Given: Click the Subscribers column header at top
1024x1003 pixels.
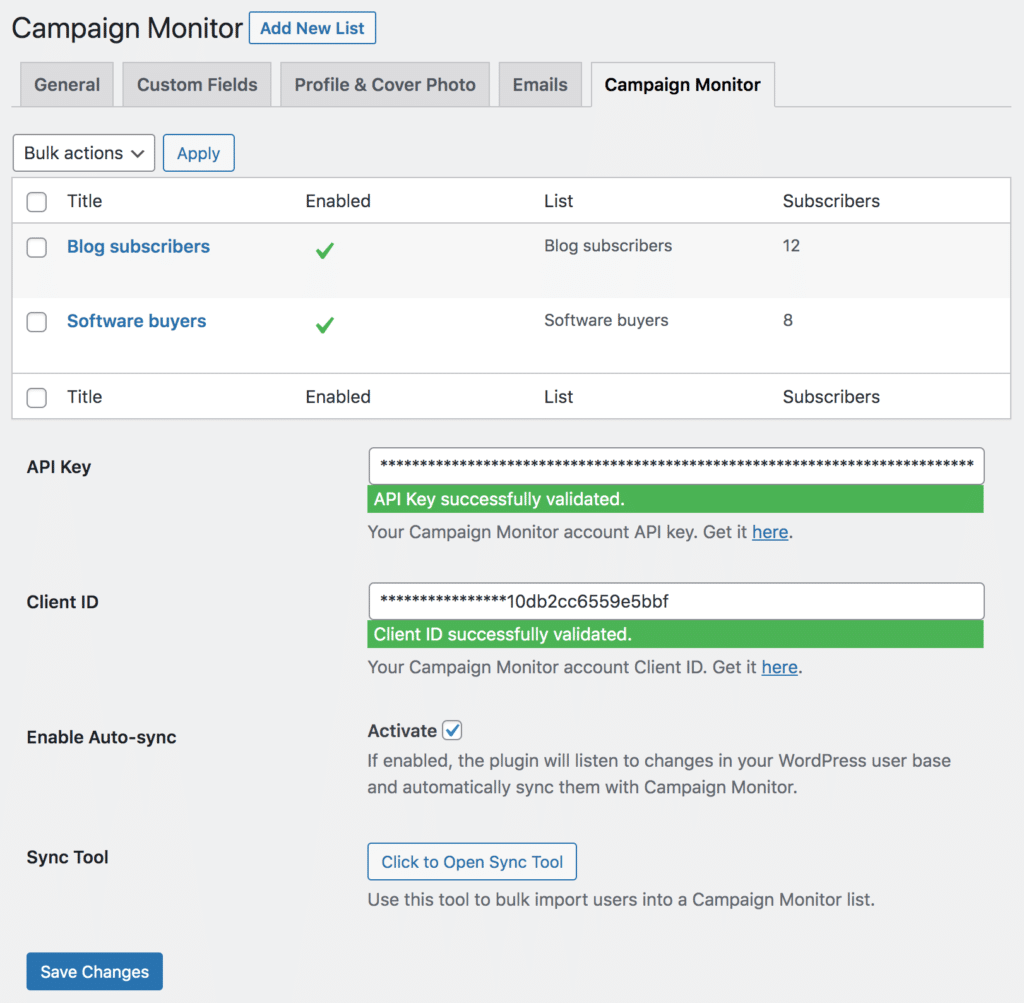Looking at the screenshot, I should [831, 201].
